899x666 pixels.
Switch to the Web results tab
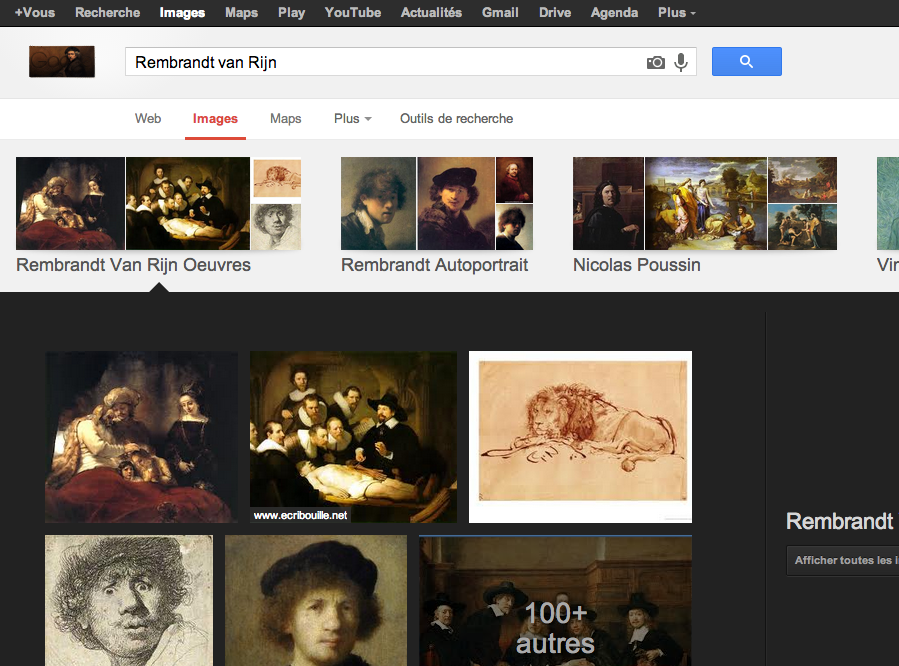148,119
